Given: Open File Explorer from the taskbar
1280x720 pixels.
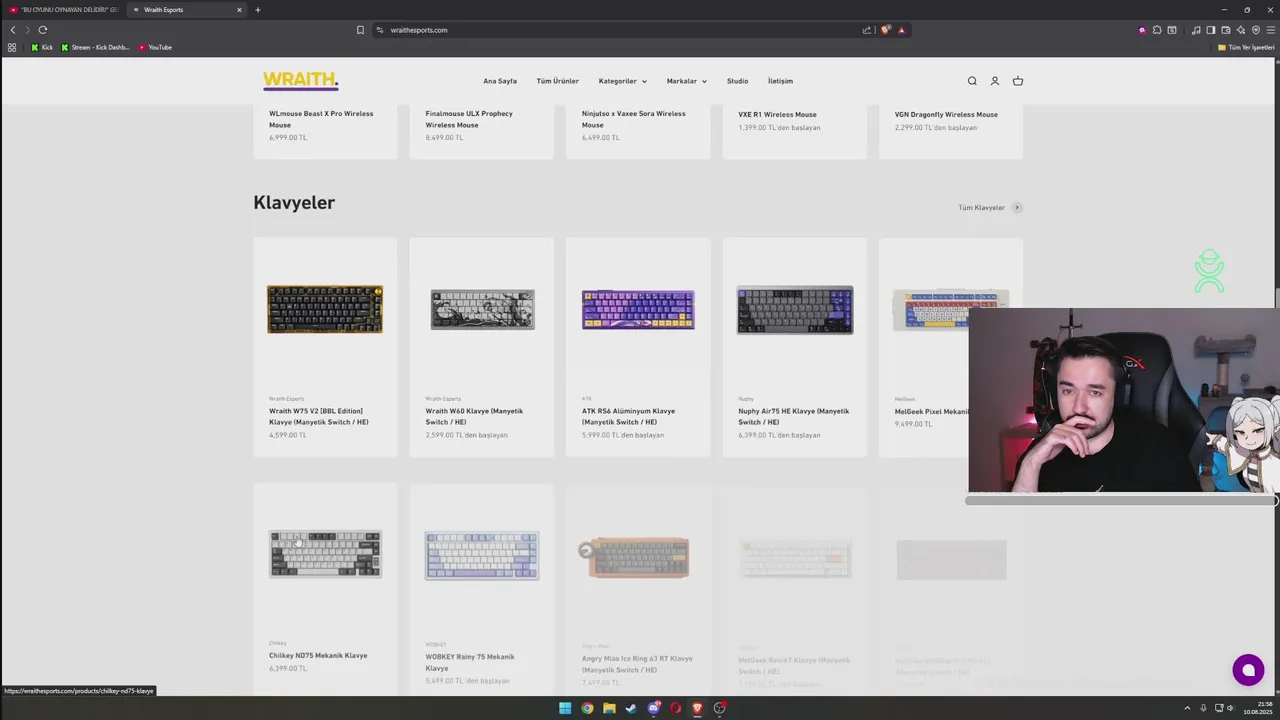Looking at the screenshot, I should click(x=609, y=708).
